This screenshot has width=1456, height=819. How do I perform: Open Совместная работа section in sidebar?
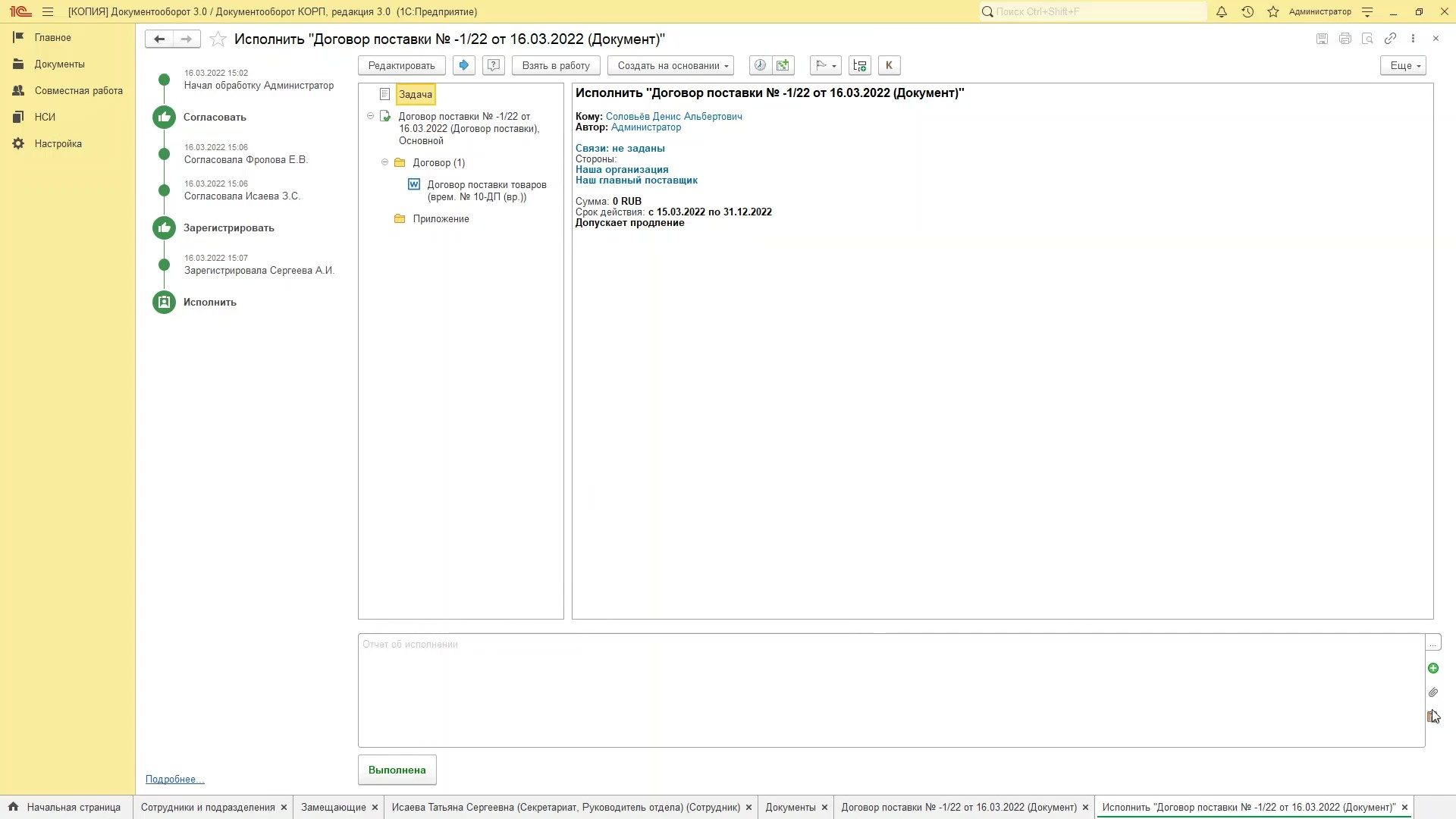[x=78, y=90]
